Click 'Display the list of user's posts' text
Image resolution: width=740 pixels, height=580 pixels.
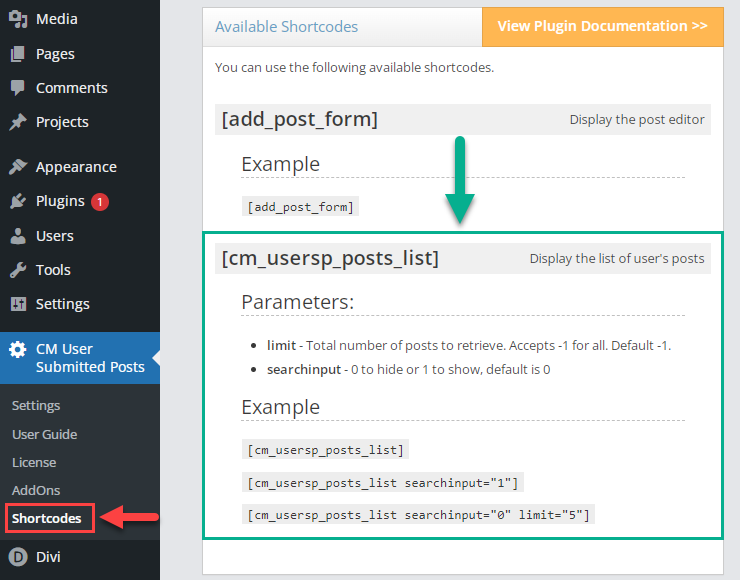[x=617, y=259]
